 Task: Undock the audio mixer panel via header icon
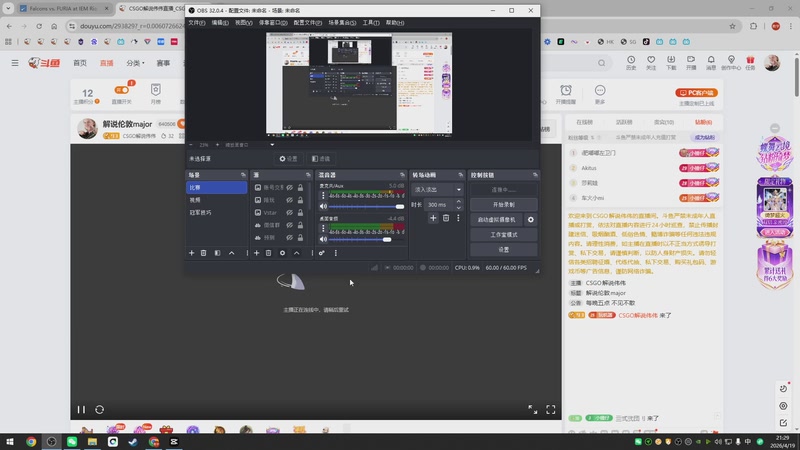click(x=403, y=175)
